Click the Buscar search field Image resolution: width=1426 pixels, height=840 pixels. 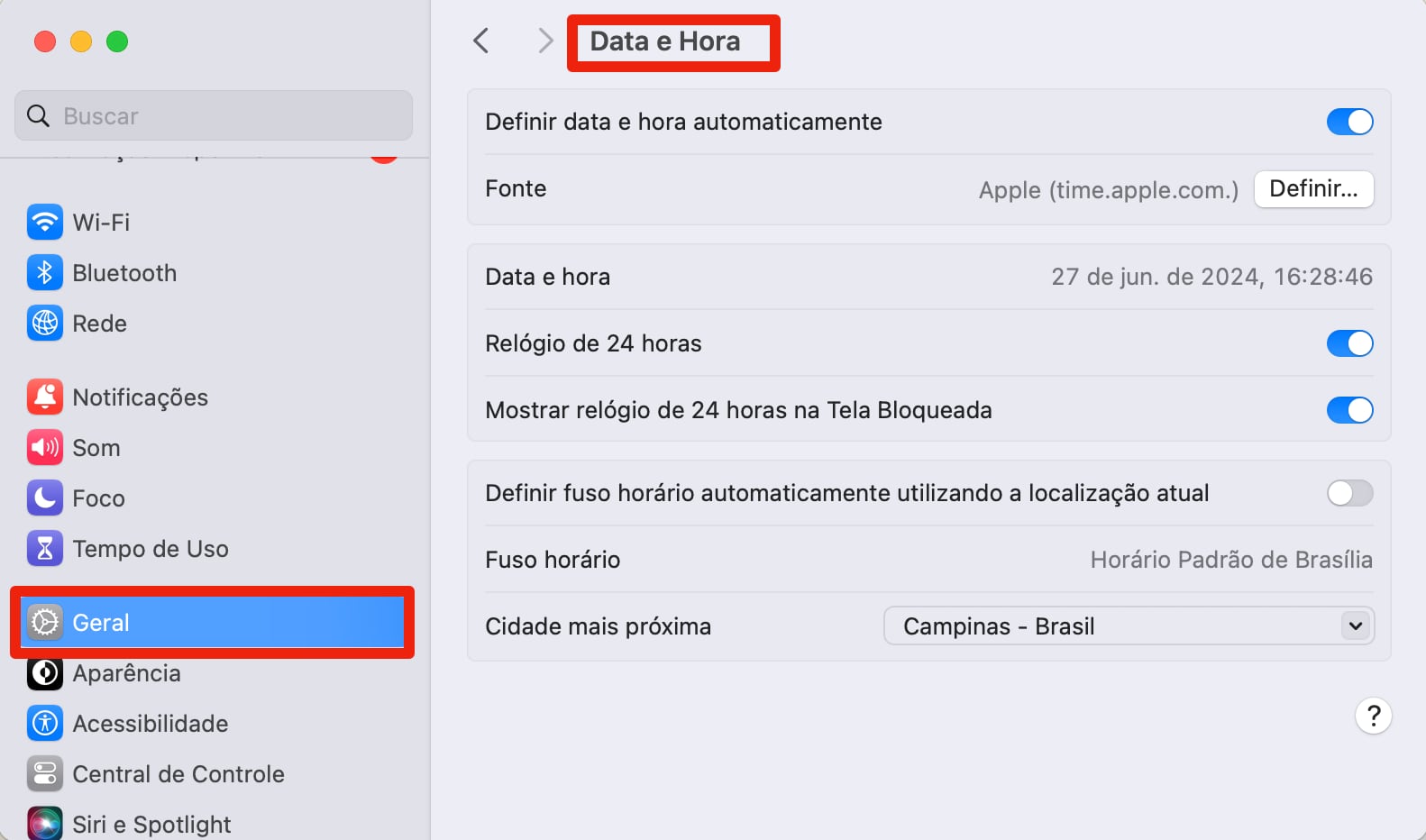214,116
